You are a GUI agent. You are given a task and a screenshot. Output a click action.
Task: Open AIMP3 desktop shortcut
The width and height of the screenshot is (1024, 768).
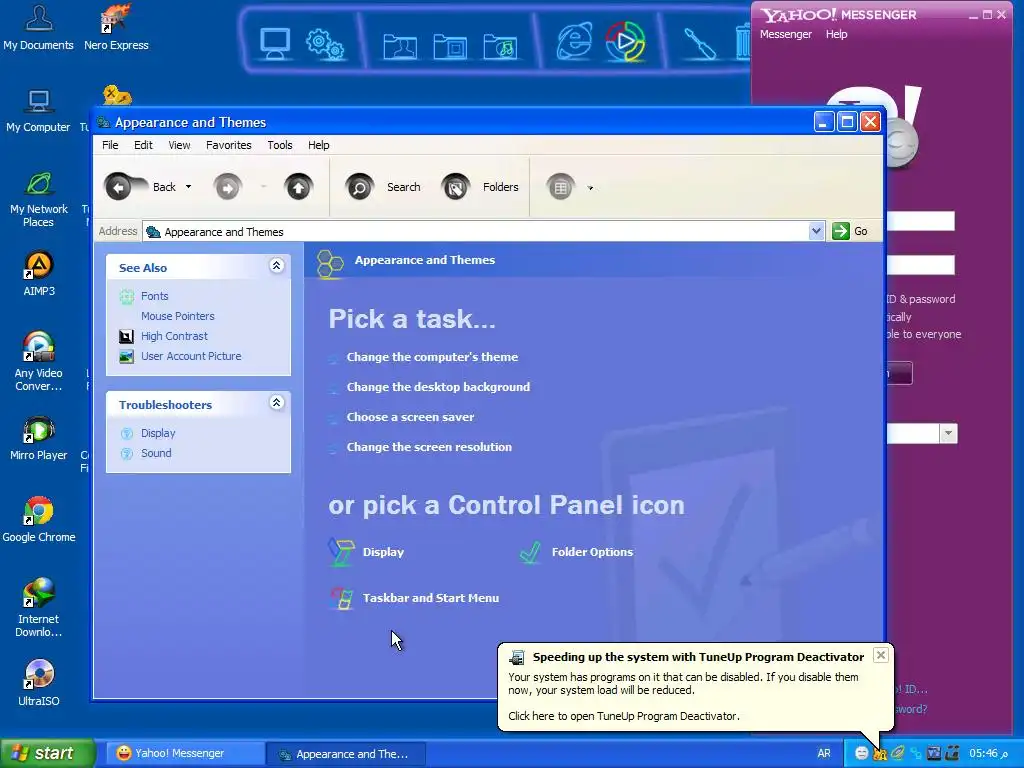(39, 274)
